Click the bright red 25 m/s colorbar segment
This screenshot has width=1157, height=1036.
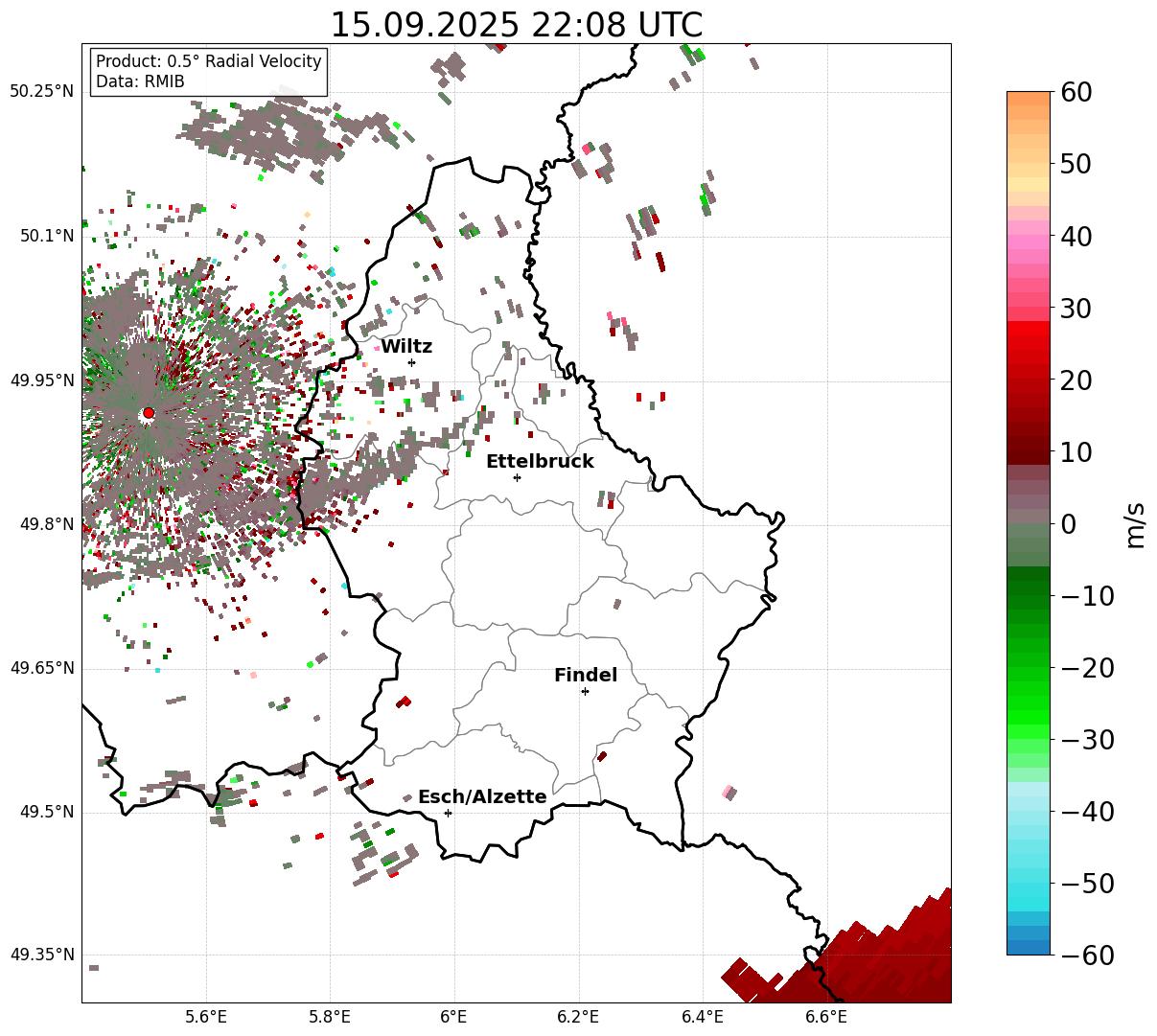tap(1029, 341)
